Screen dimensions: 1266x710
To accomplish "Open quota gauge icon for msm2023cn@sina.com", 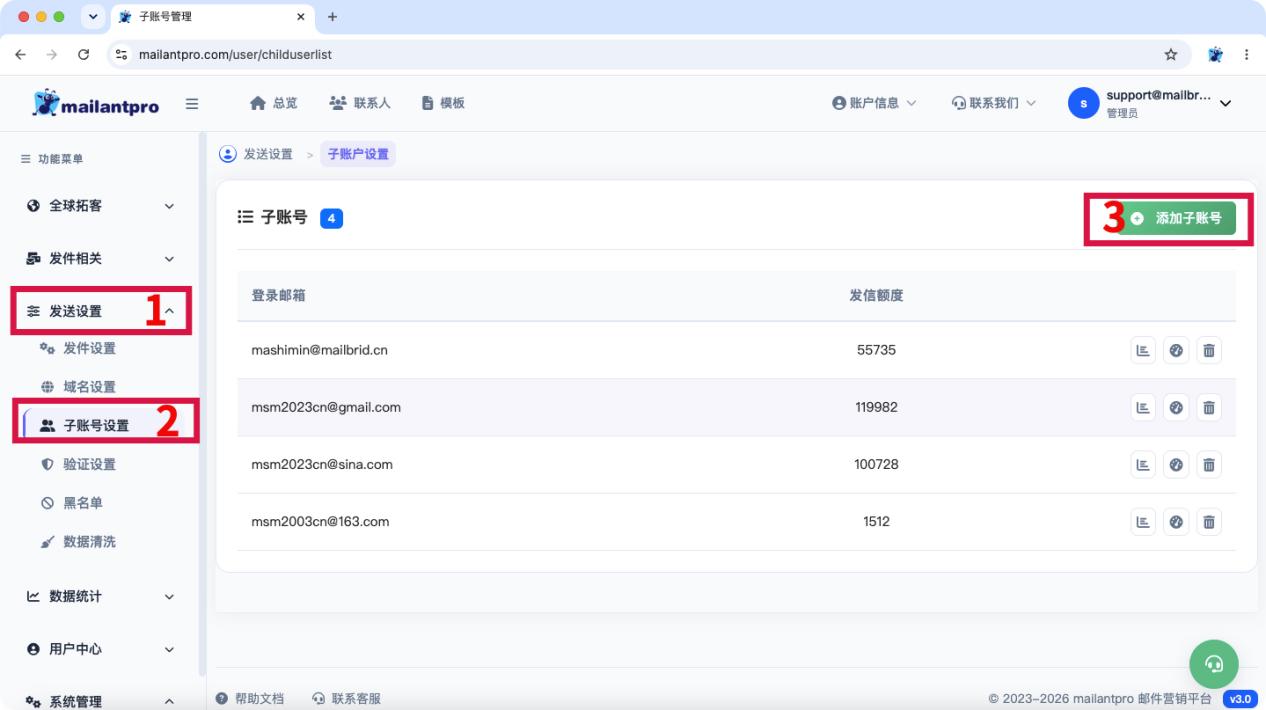I will coord(1176,464).
